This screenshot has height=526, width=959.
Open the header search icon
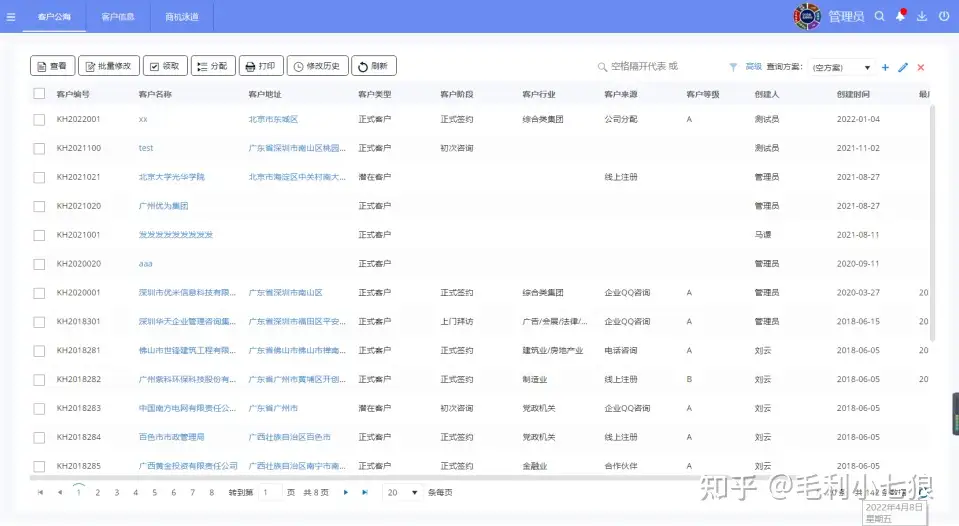tap(879, 17)
